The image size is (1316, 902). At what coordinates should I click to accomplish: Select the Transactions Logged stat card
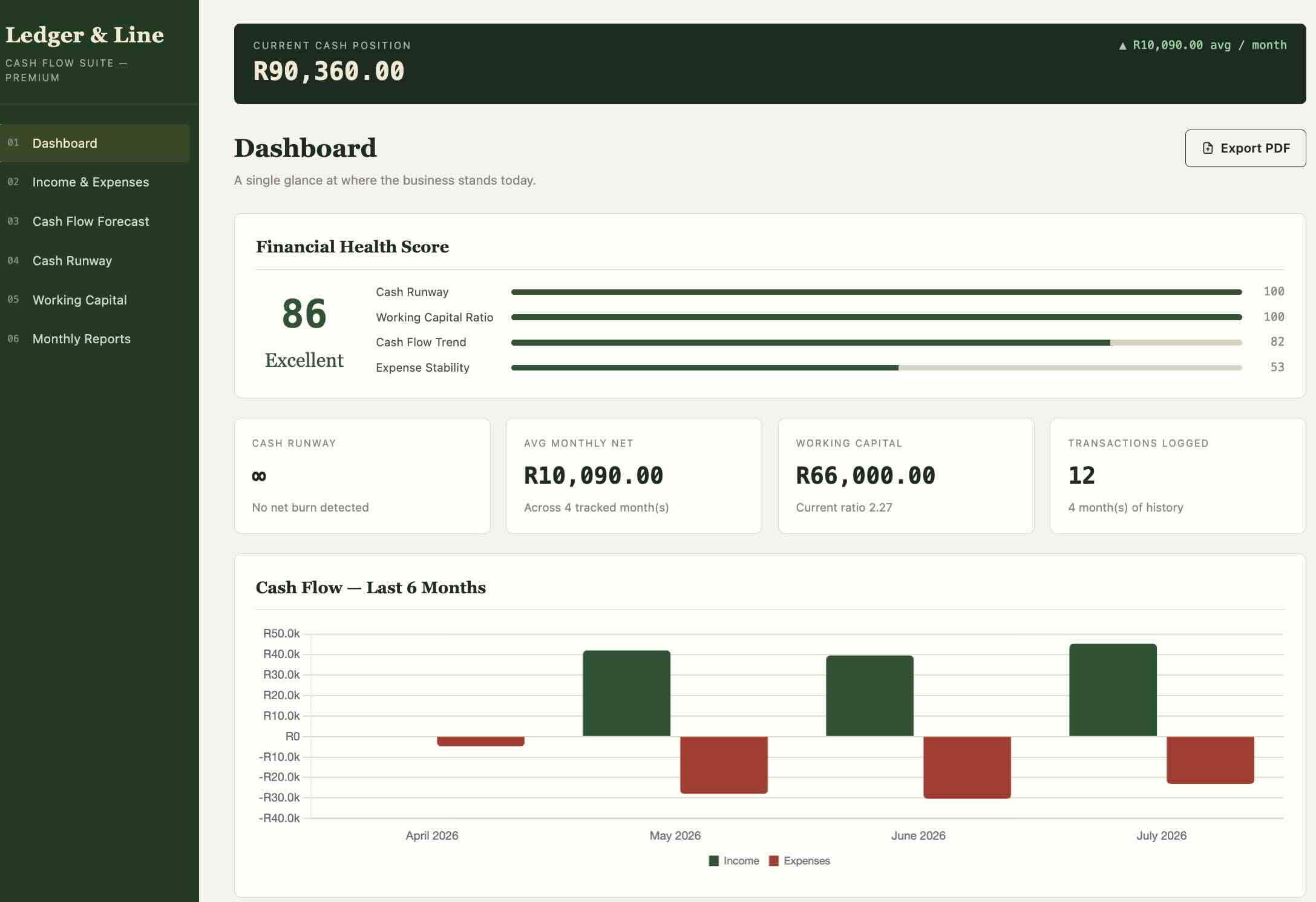point(1178,476)
